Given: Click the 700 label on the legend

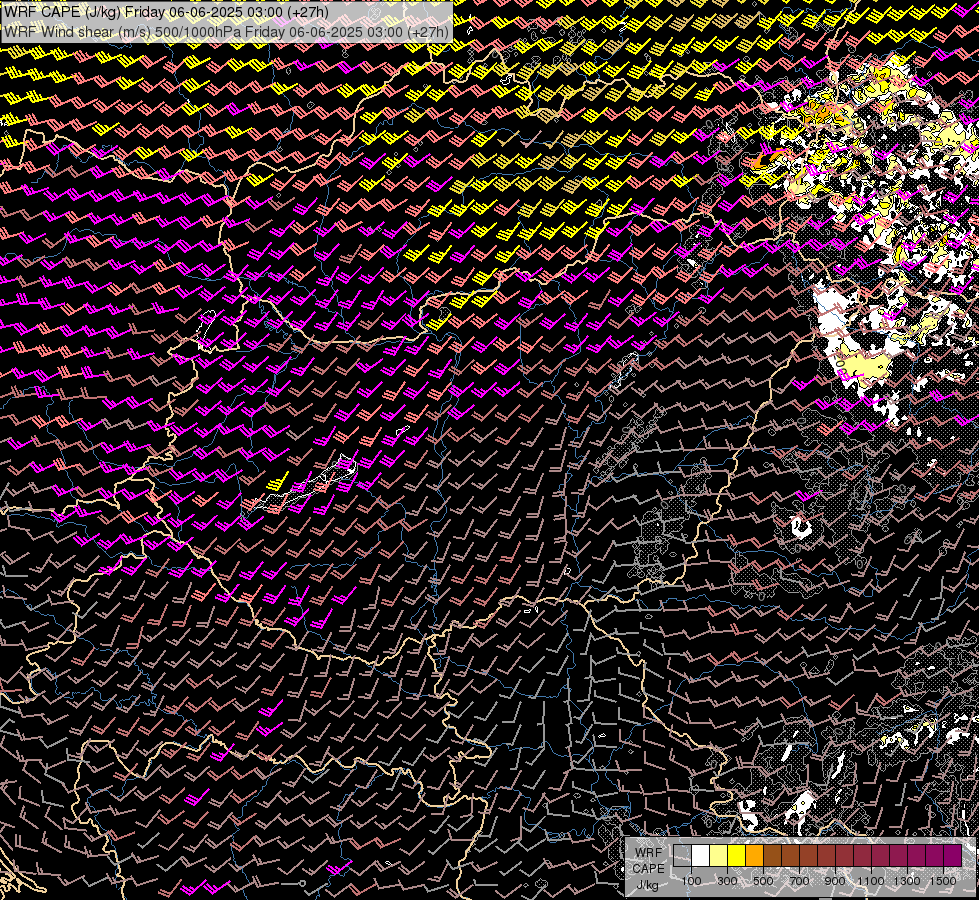Looking at the screenshot, I should click(799, 881).
